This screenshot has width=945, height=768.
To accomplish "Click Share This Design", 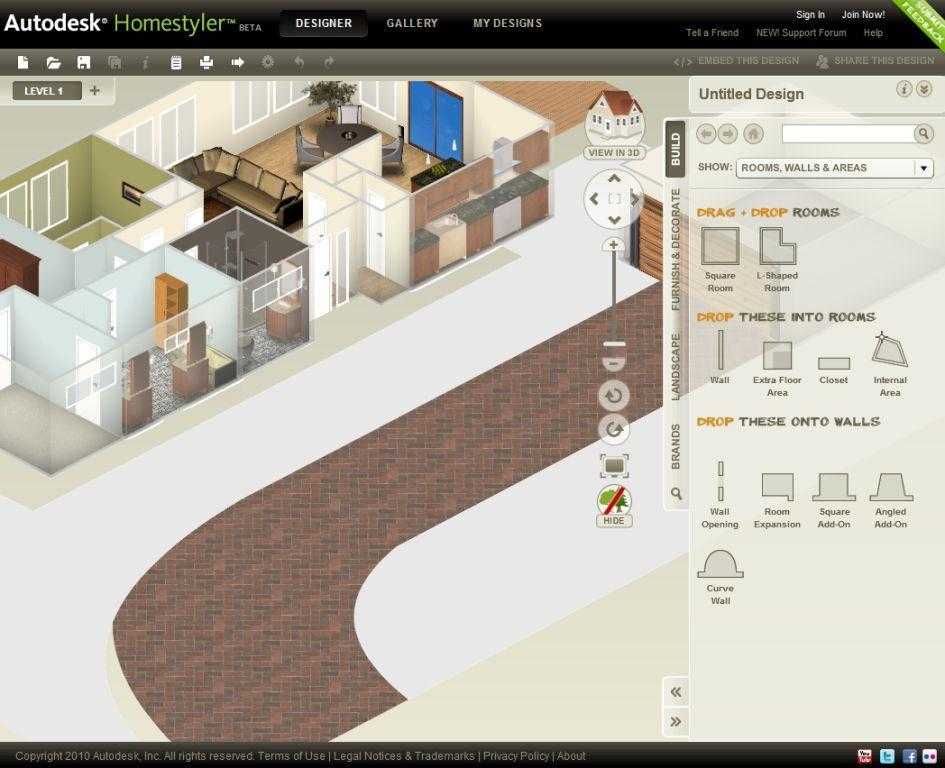I will 875,61.
